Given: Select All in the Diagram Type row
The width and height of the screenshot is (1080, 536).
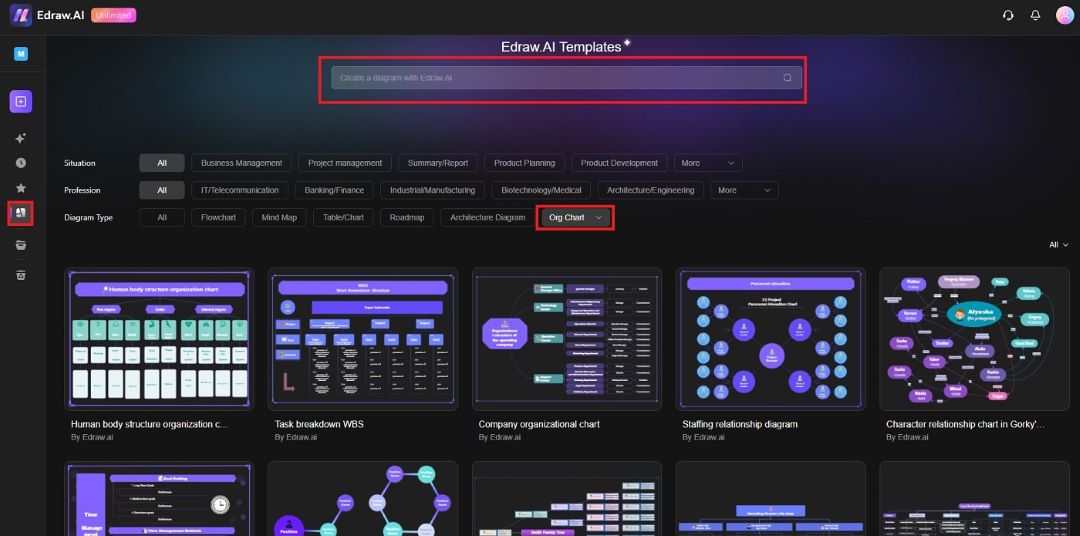Looking at the screenshot, I should coord(162,218).
